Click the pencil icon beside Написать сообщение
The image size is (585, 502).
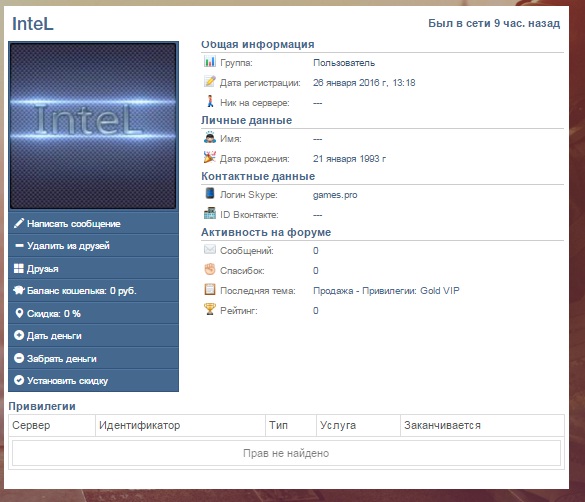pyautogui.click(x=19, y=223)
